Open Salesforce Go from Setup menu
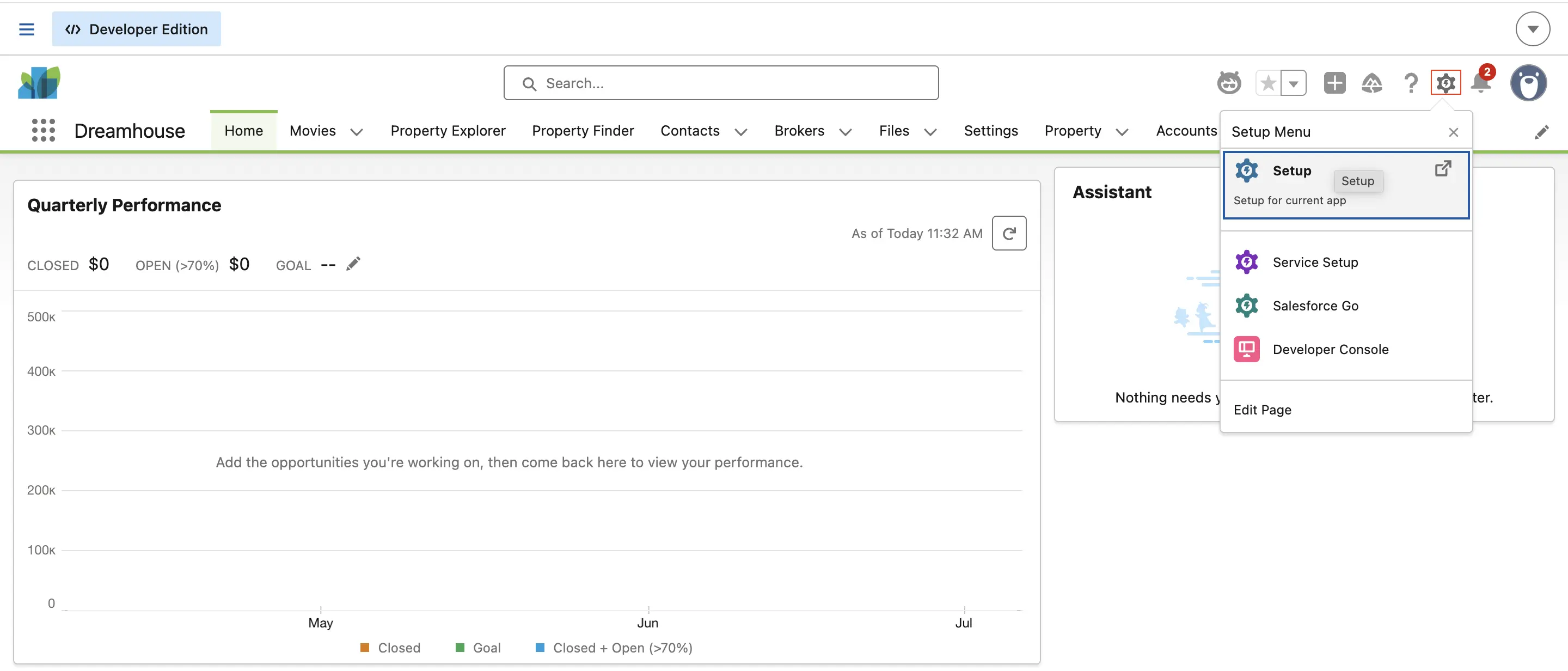 (1315, 305)
